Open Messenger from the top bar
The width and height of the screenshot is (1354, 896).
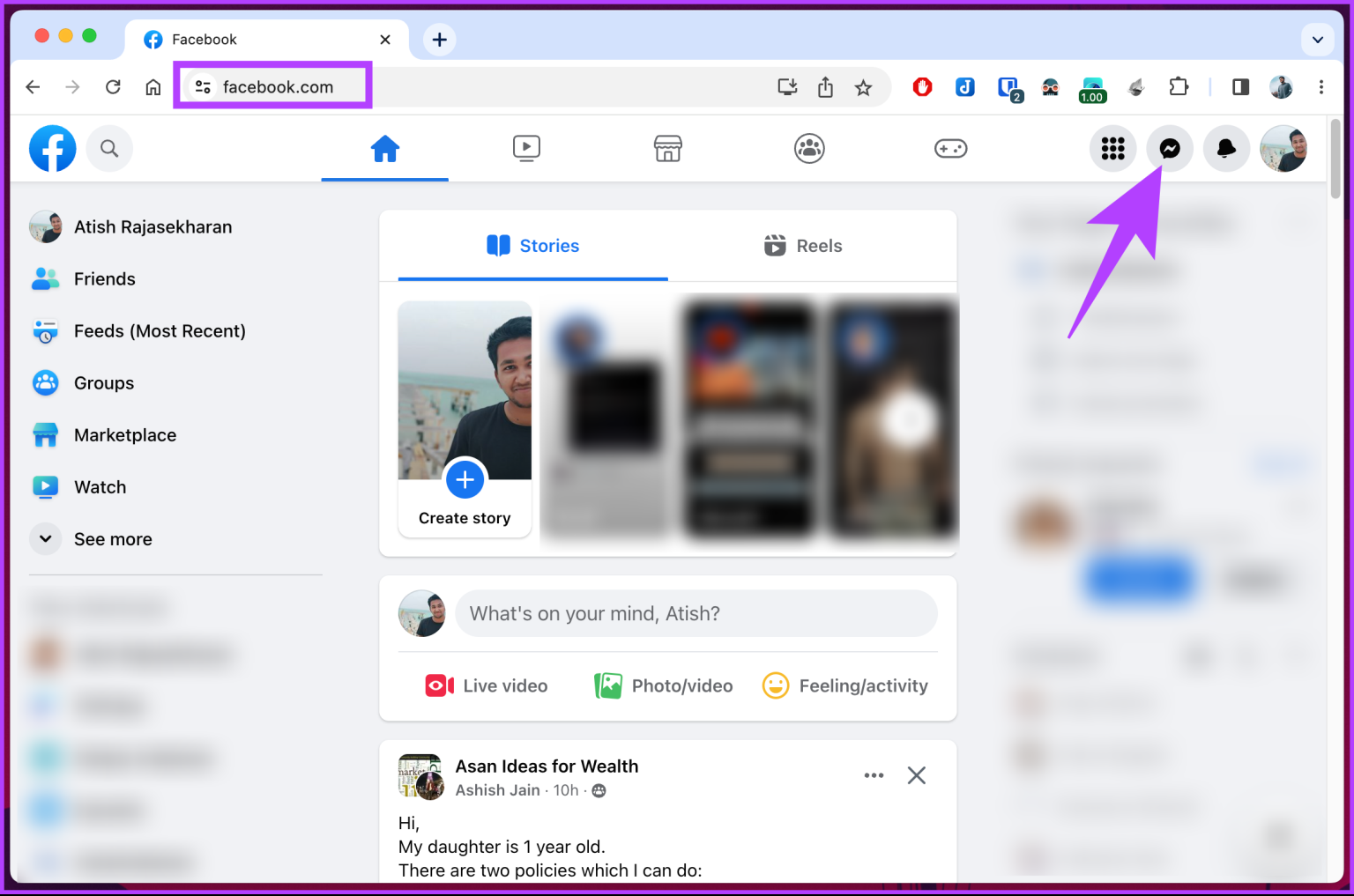pos(1170,148)
